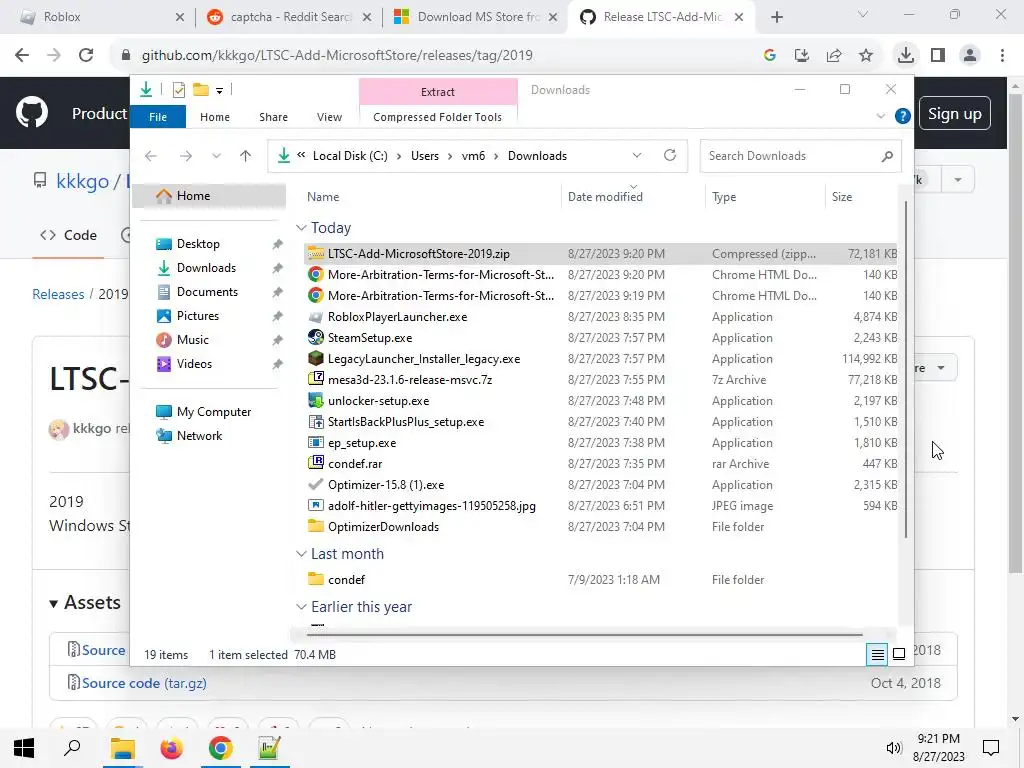Screen dimensions: 1024x768
Task: Open Pictures in the navigation pane
Action: (x=197, y=316)
